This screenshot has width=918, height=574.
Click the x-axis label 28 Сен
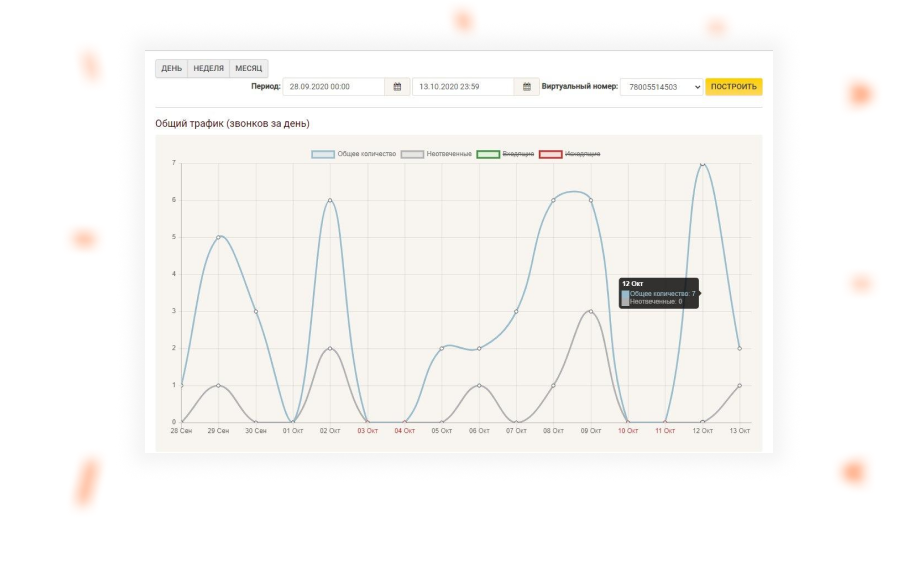[181, 431]
